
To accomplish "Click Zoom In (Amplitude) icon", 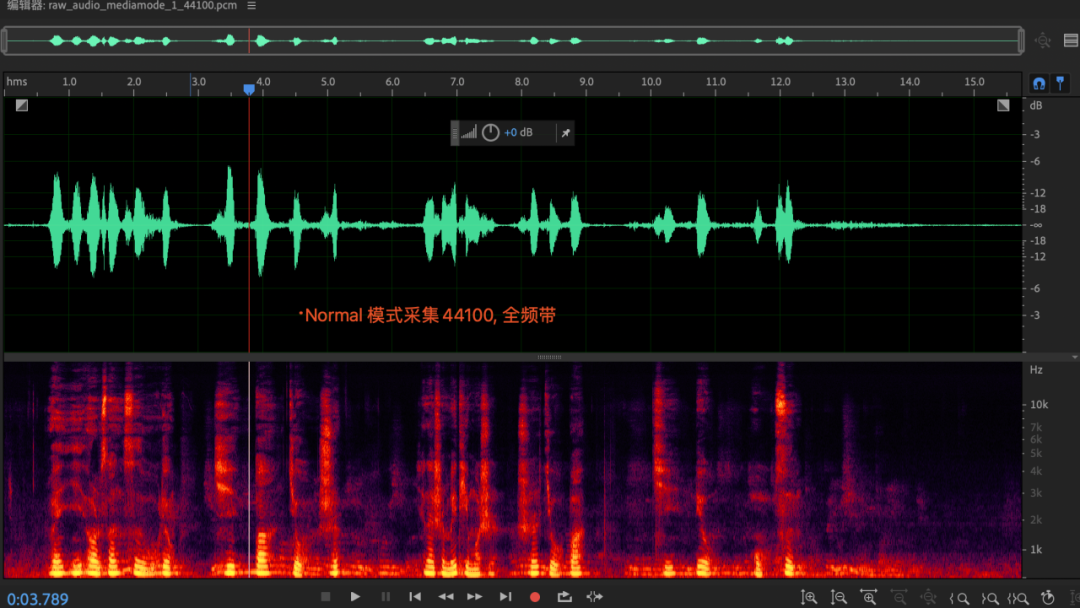I will click(x=809, y=597).
